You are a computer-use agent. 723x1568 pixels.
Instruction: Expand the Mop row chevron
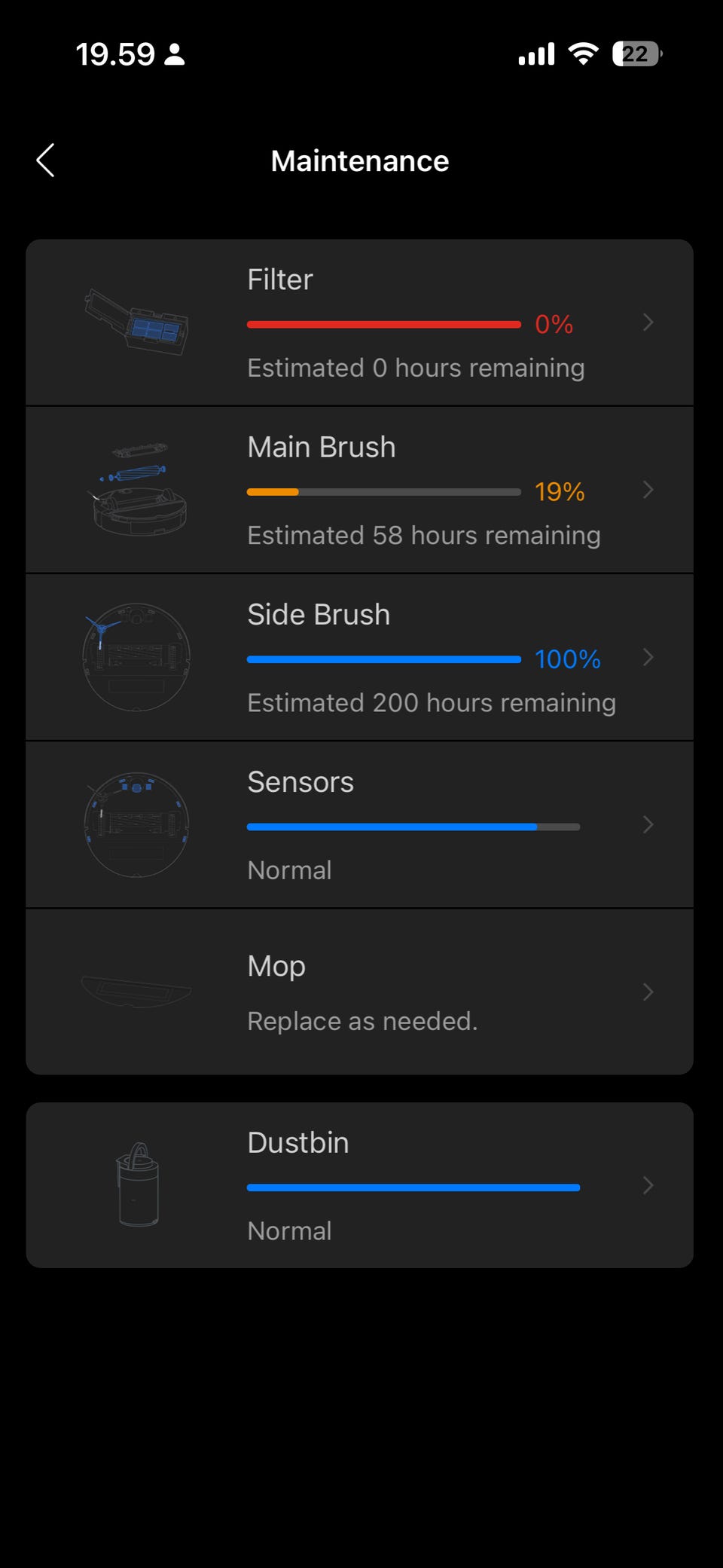coord(648,992)
